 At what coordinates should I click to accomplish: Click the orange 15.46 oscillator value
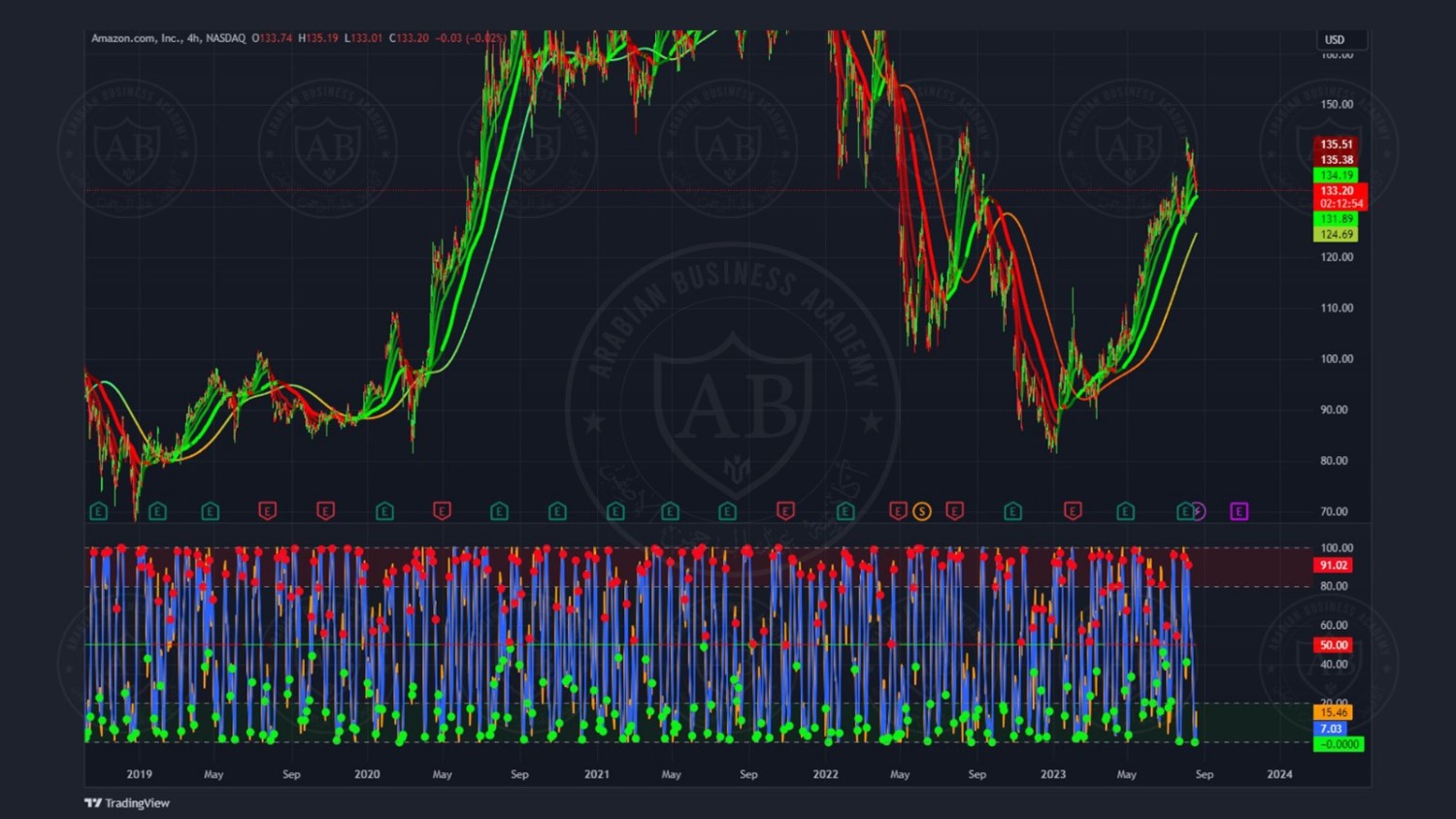coord(1334,712)
